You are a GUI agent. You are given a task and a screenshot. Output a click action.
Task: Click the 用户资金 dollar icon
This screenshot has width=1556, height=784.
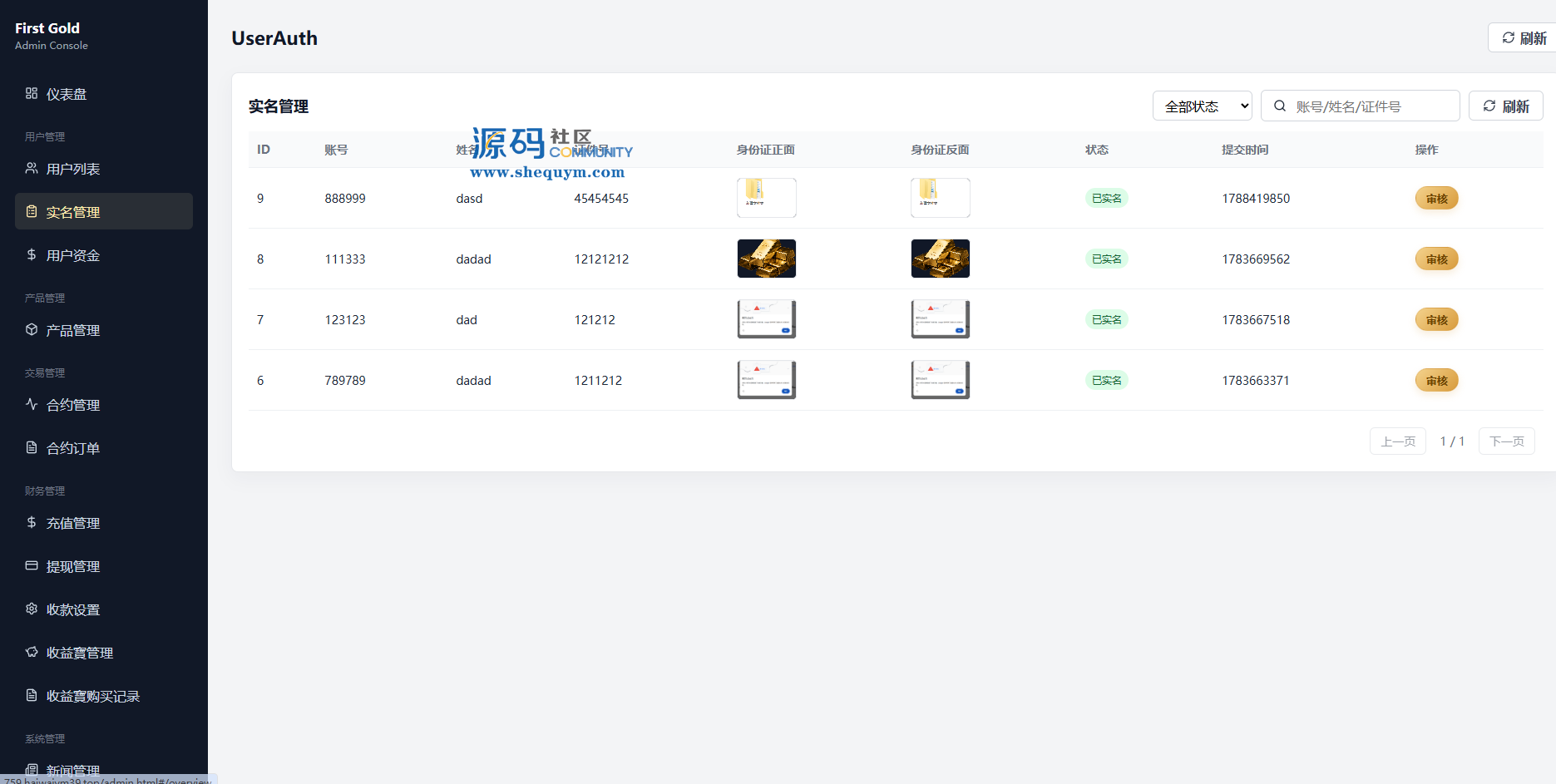pyautogui.click(x=32, y=254)
